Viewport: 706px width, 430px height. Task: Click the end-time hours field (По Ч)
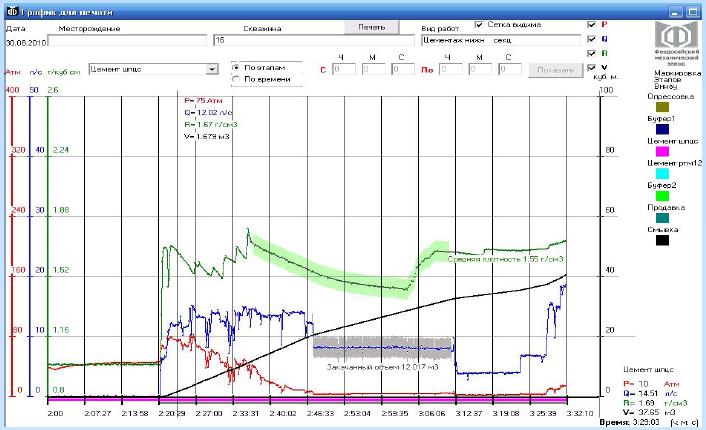click(451, 70)
